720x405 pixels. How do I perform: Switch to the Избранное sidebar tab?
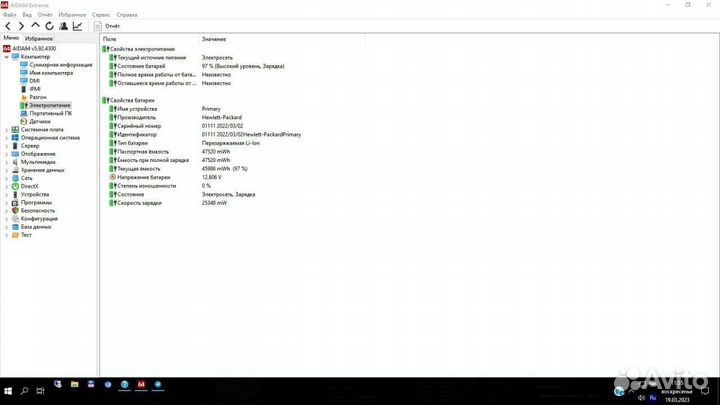point(39,39)
